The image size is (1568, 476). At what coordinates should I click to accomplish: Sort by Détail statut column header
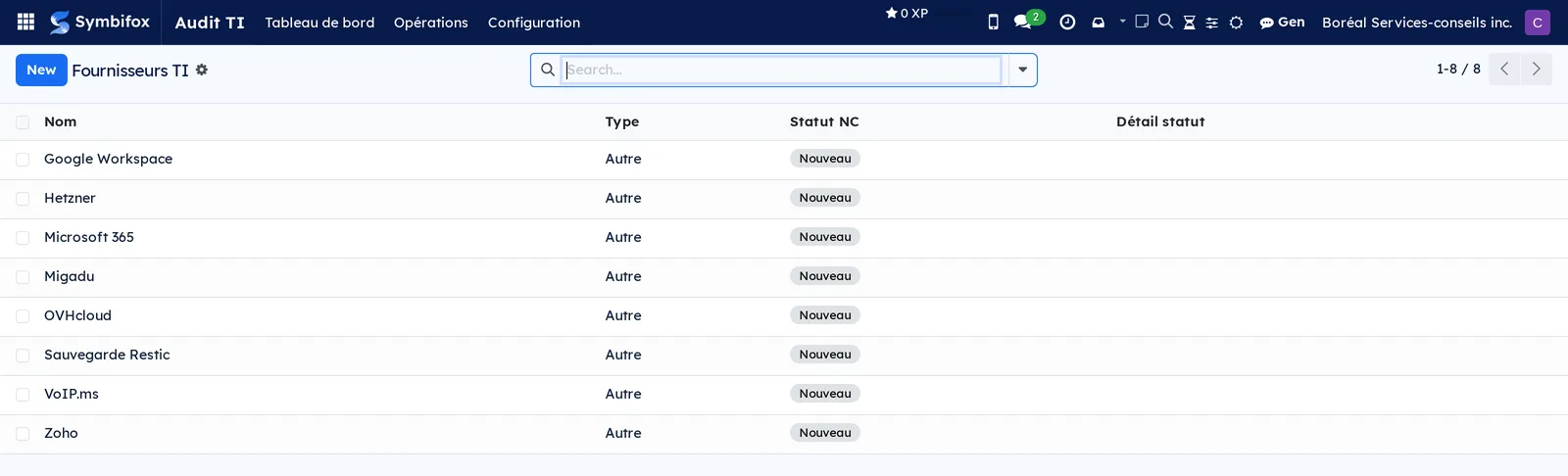pos(1160,121)
